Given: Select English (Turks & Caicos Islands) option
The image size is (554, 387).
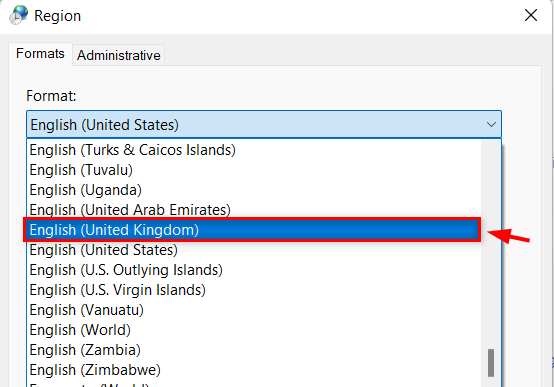Looking at the screenshot, I should [254, 150].
